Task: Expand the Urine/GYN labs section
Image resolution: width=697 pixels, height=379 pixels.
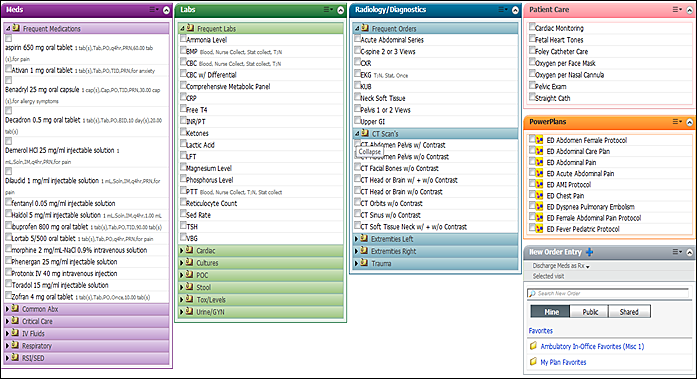Action: tap(182, 312)
